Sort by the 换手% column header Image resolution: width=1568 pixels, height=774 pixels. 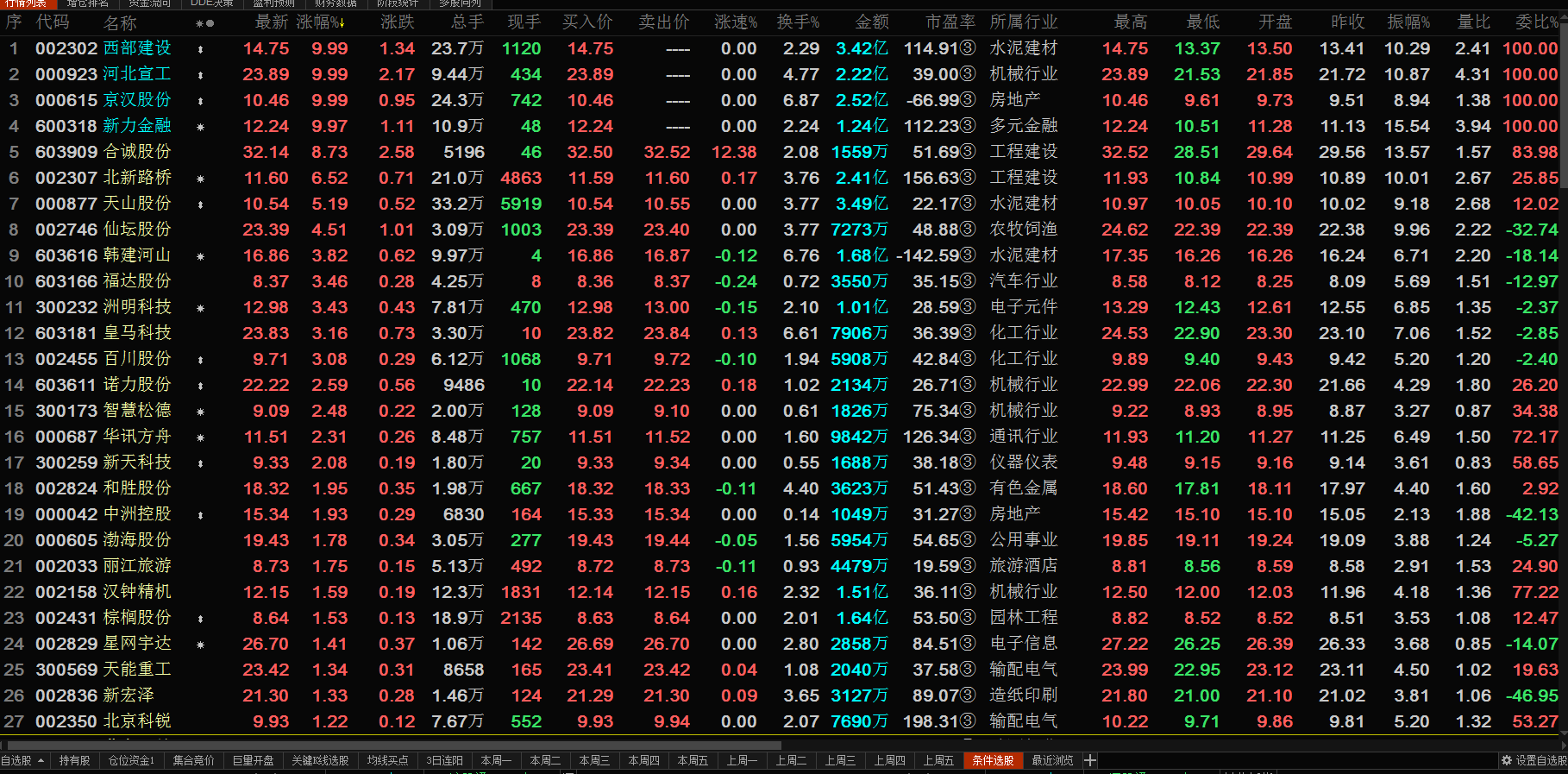798,22
